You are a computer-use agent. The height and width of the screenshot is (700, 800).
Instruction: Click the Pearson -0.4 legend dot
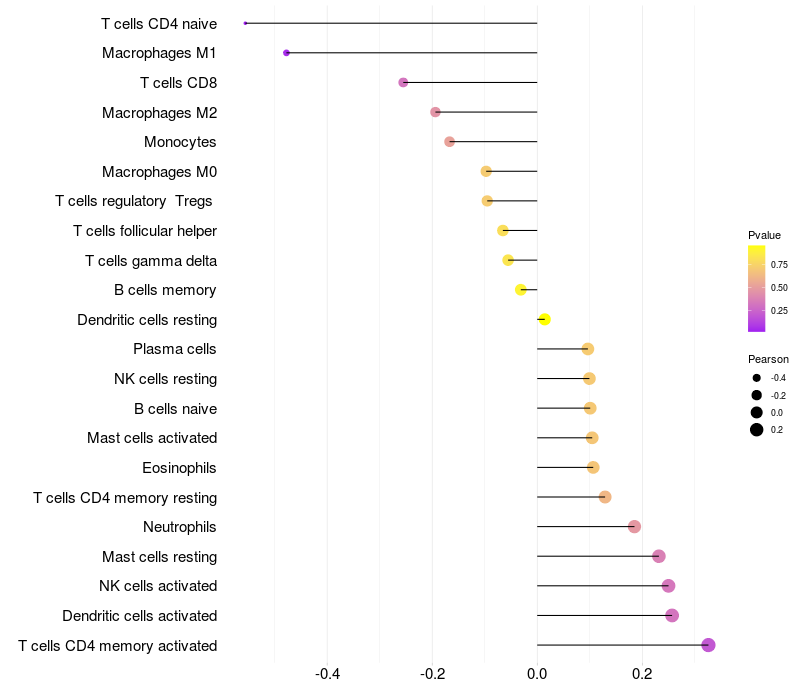[757, 378]
